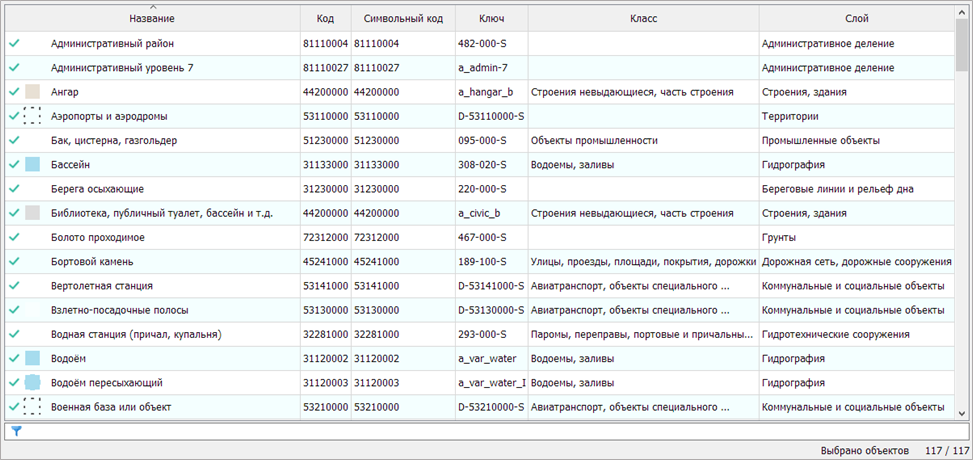Viewport: 973px width, 460px height.
Task: Select the Берега осыхающие row name
Action: (97, 189)
